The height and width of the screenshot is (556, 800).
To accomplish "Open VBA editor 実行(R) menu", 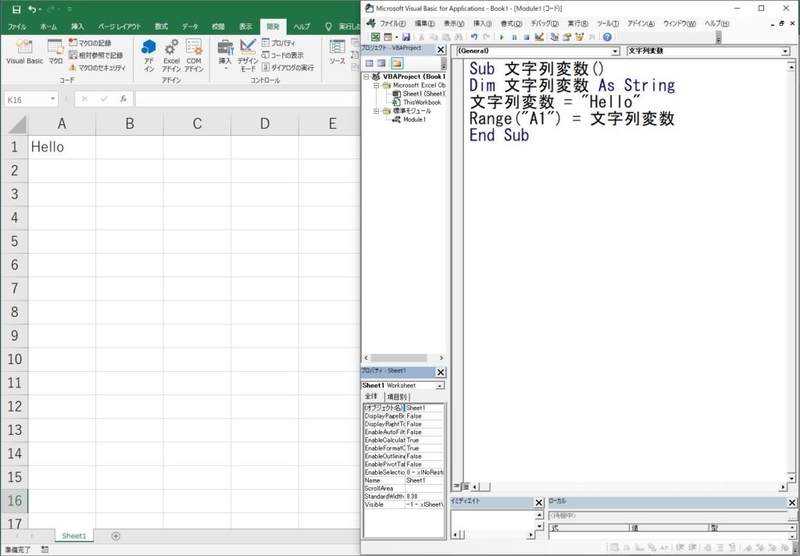I will pyautogui.click(x=578, y=23).
